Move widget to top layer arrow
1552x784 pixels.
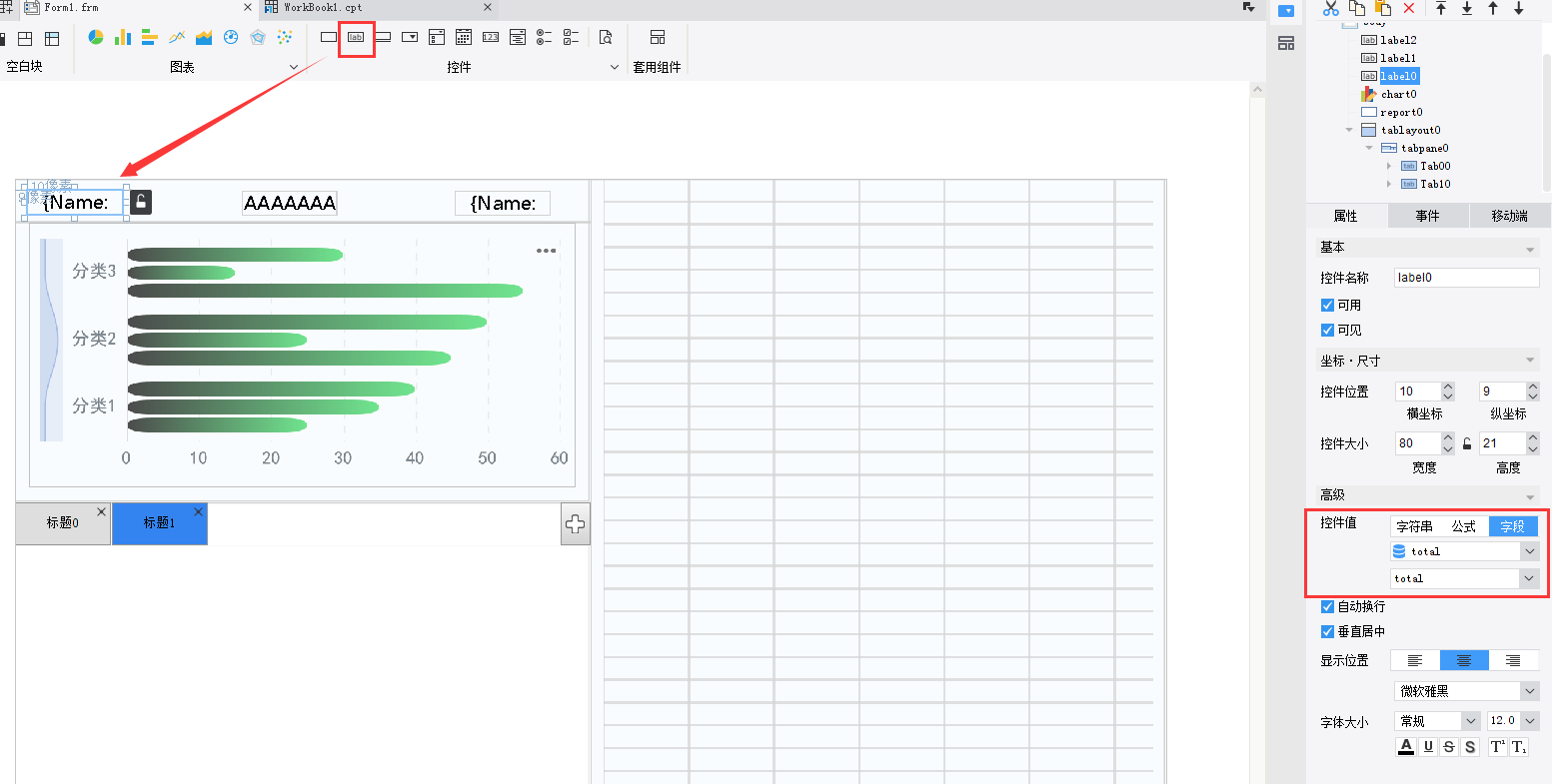1441,8
